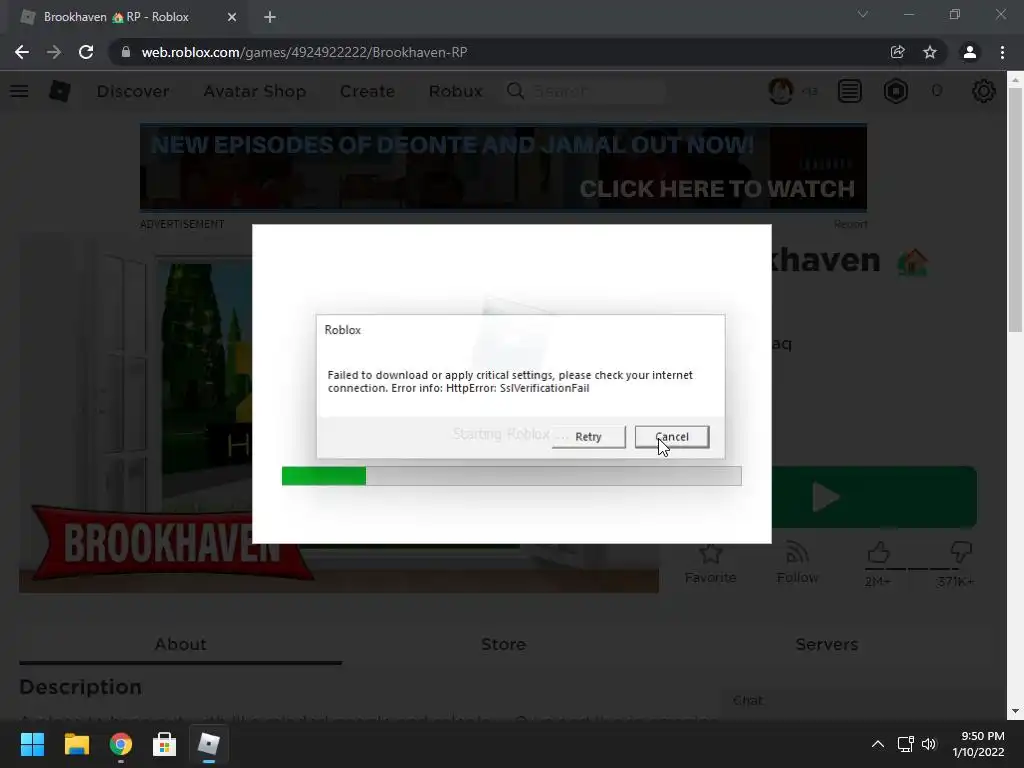Image resolution: width=1024 pixels, height=768 pixels.
Task: Click scrollbar down arrow
Action: coord(1015,711)
